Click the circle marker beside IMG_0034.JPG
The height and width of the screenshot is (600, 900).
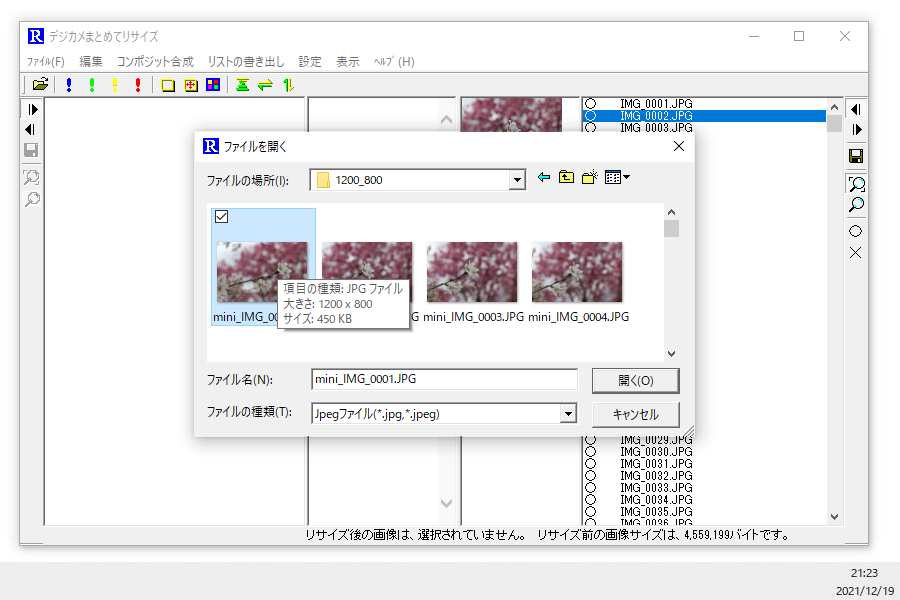[x=590, y=500]
